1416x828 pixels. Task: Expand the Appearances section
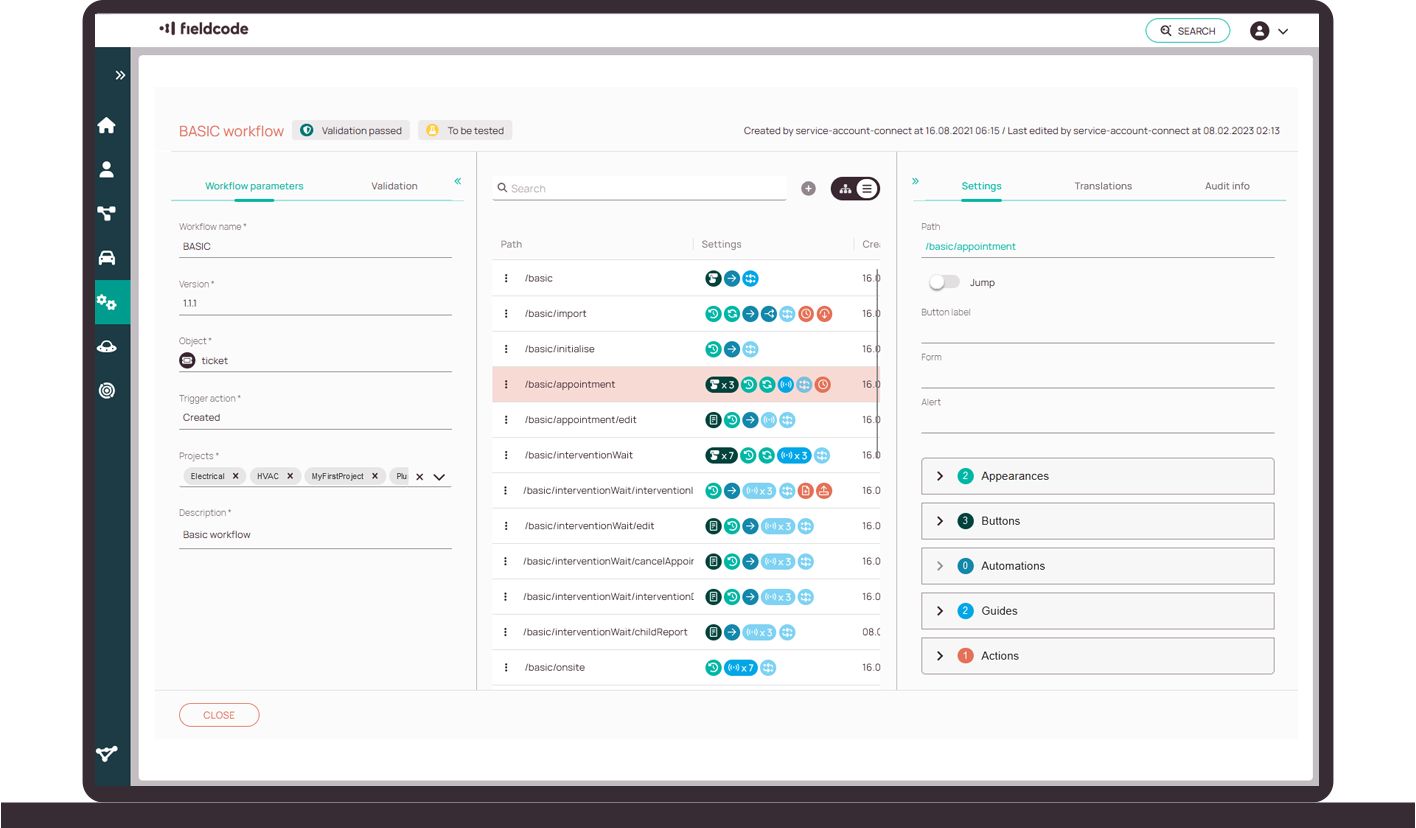[x=940, y=476]
